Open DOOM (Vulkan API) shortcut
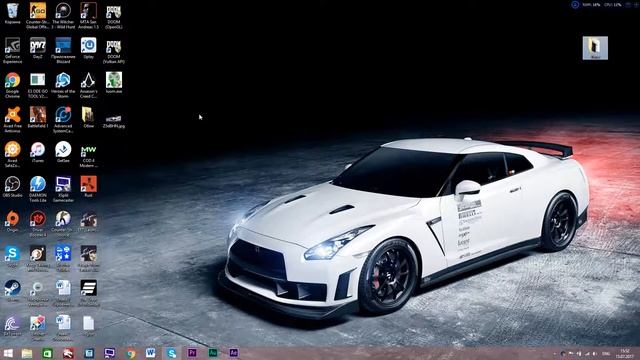 113,51
